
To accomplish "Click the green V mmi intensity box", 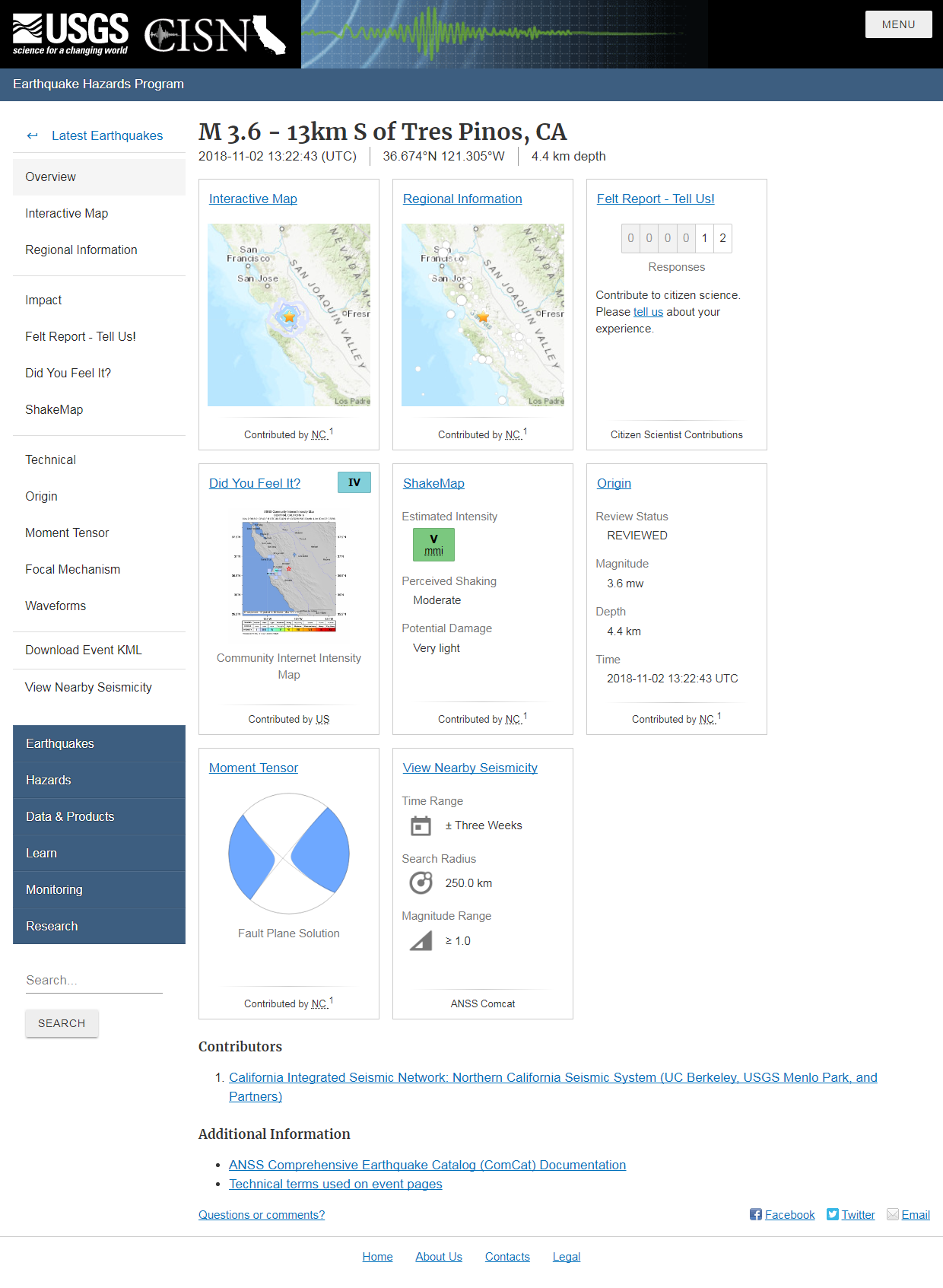I will 433,545.
